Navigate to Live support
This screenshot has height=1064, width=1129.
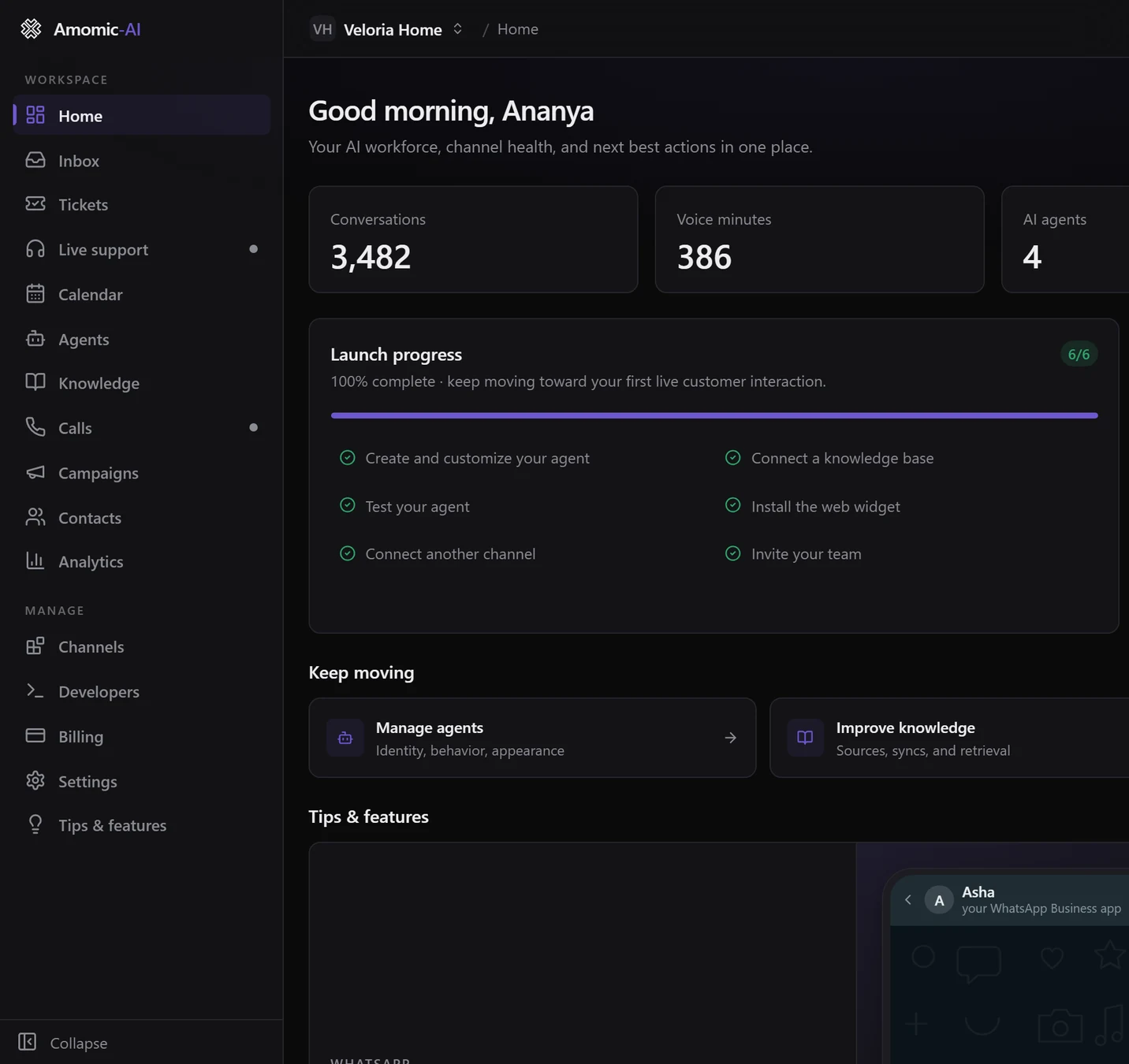pos(142,249)
